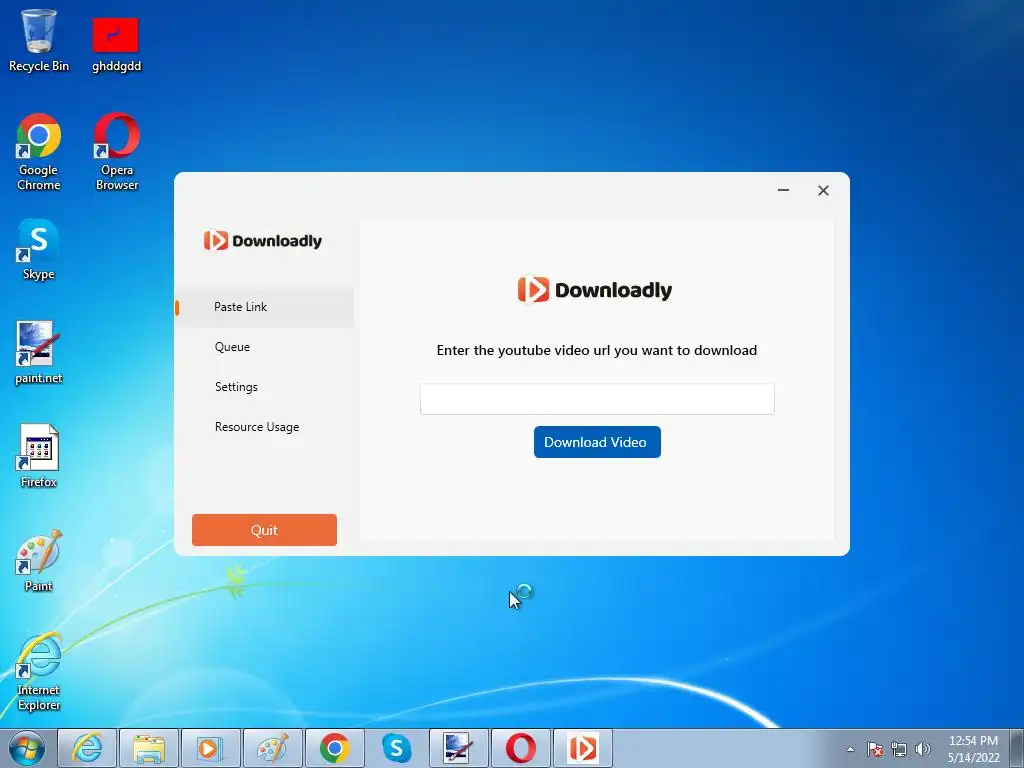Open the Skype desktop shortcut
This screenshot has height=768, width=1024.
pyautogui.click(x=39, y=249)
